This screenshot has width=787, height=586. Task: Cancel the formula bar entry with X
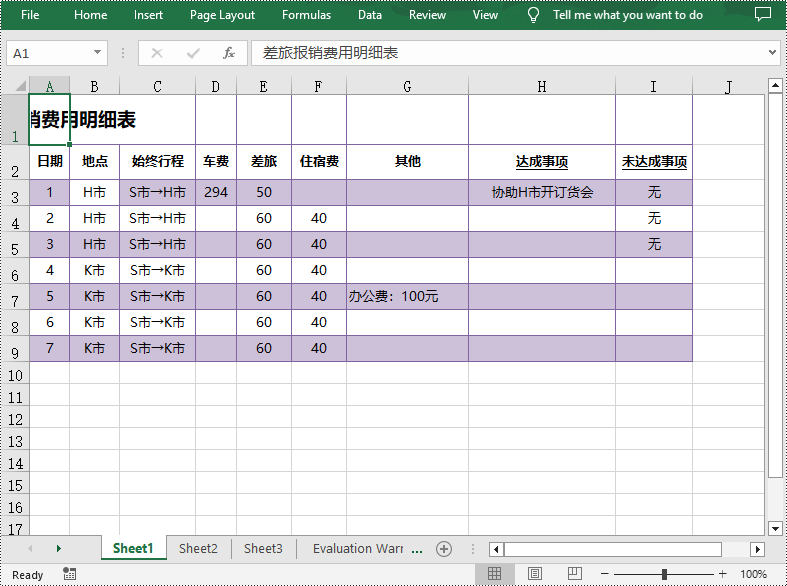157,53
